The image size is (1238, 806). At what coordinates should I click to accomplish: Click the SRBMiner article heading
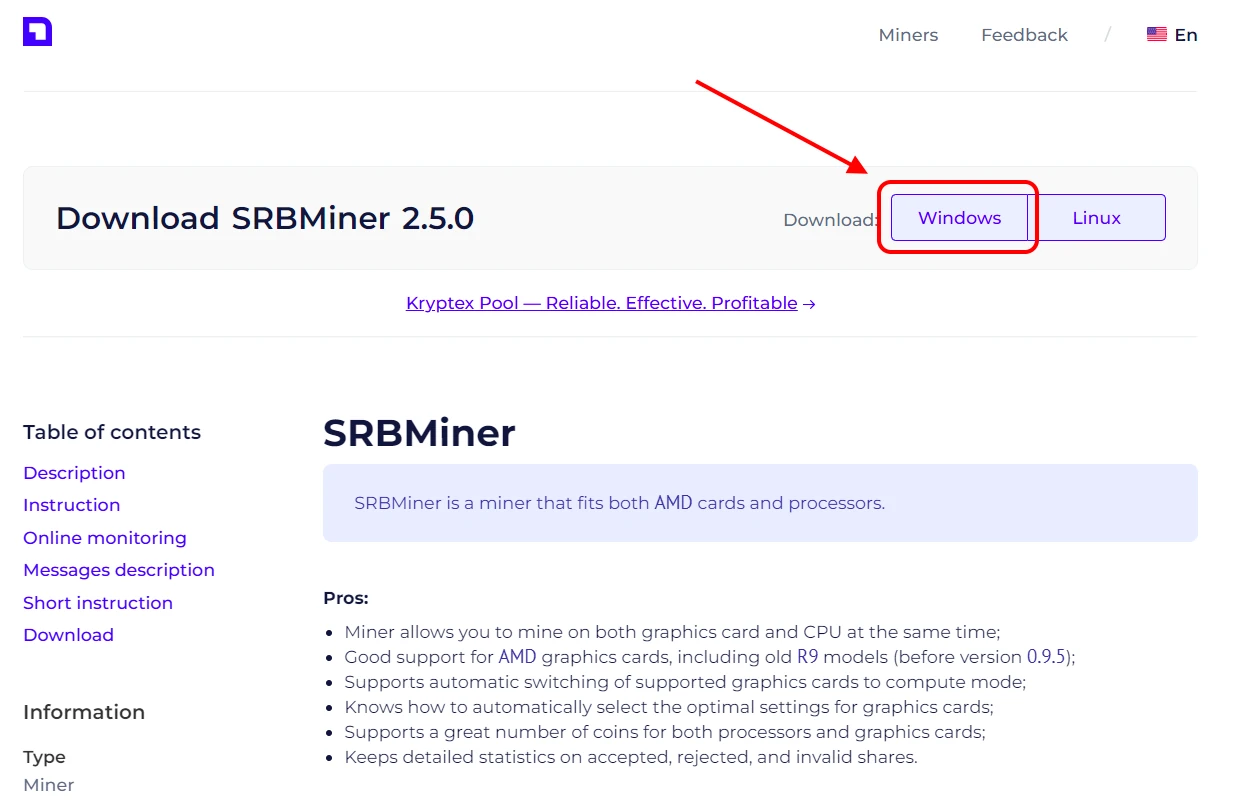[x=418, y=433]
